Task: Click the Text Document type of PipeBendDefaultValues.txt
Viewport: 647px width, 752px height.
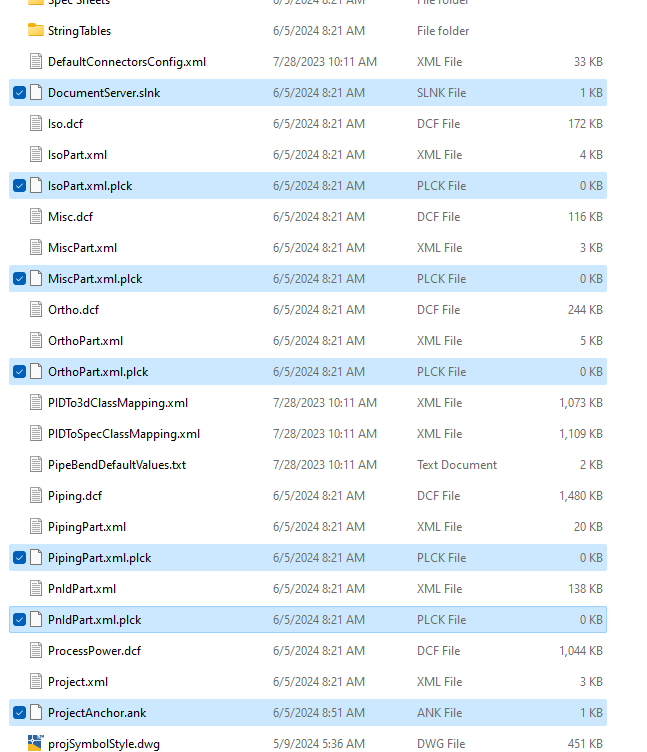Action: coord(457,465)
